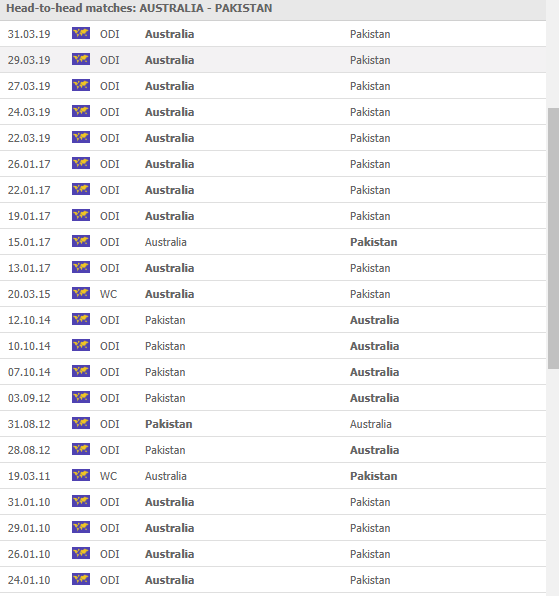Click ODI label on 22.03.19 row

click(109, 138)
